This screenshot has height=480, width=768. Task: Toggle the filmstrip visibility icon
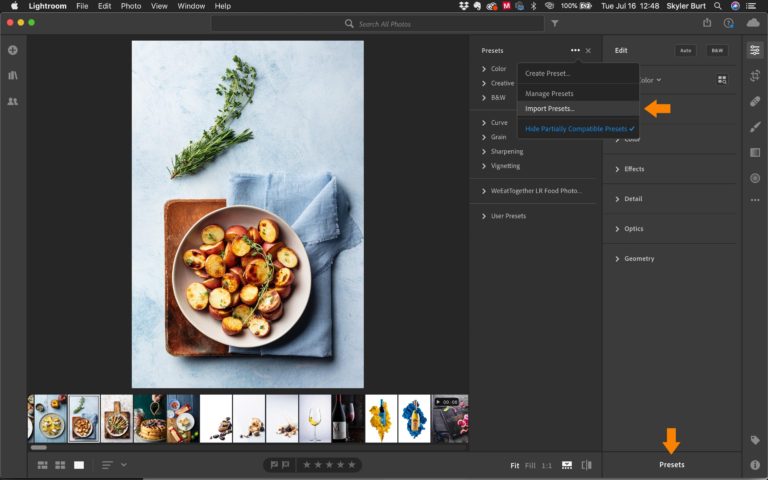pos(567,465)
